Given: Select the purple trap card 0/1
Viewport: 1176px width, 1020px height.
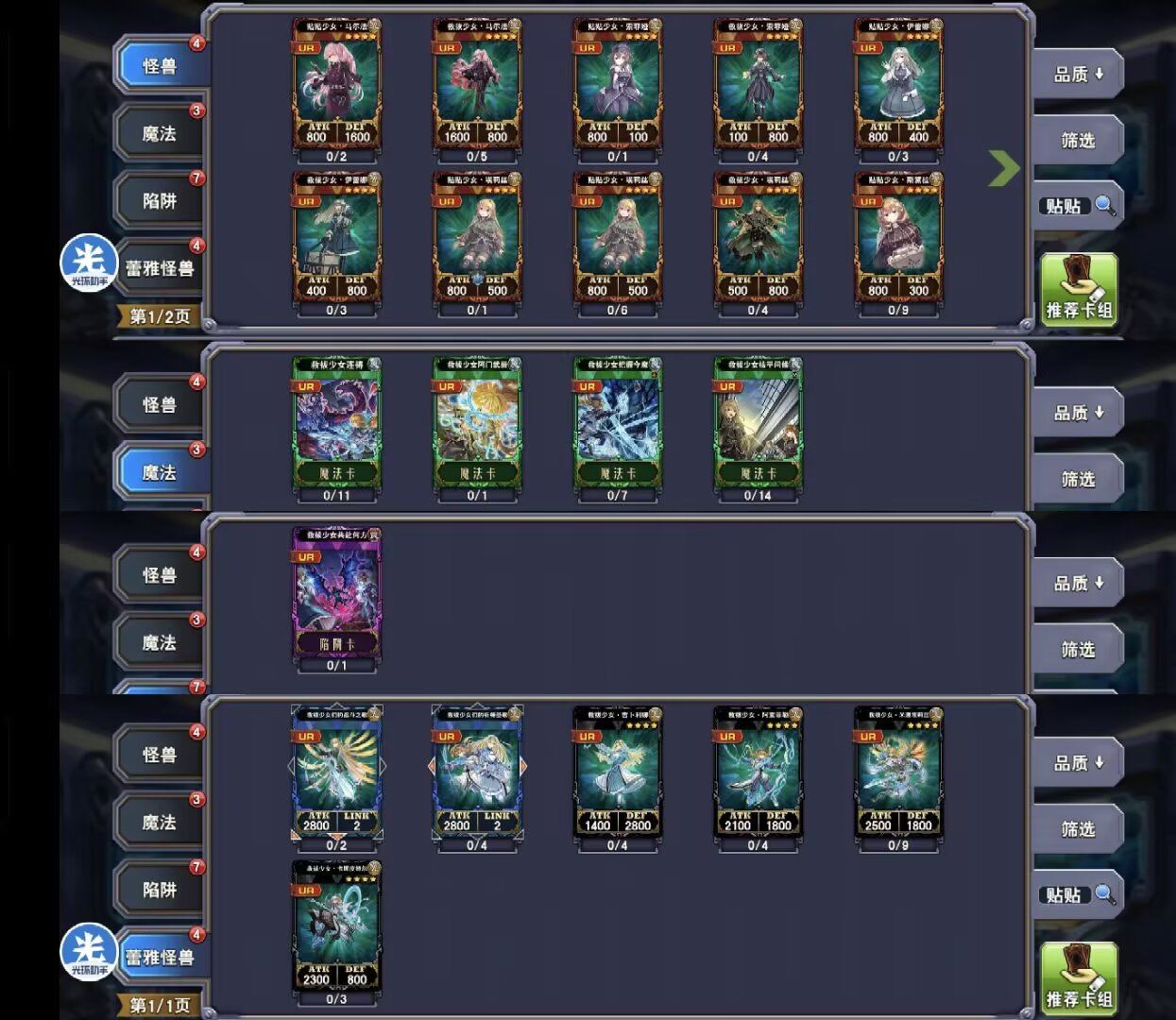Looking at the screenshot, I should point(336,600).
